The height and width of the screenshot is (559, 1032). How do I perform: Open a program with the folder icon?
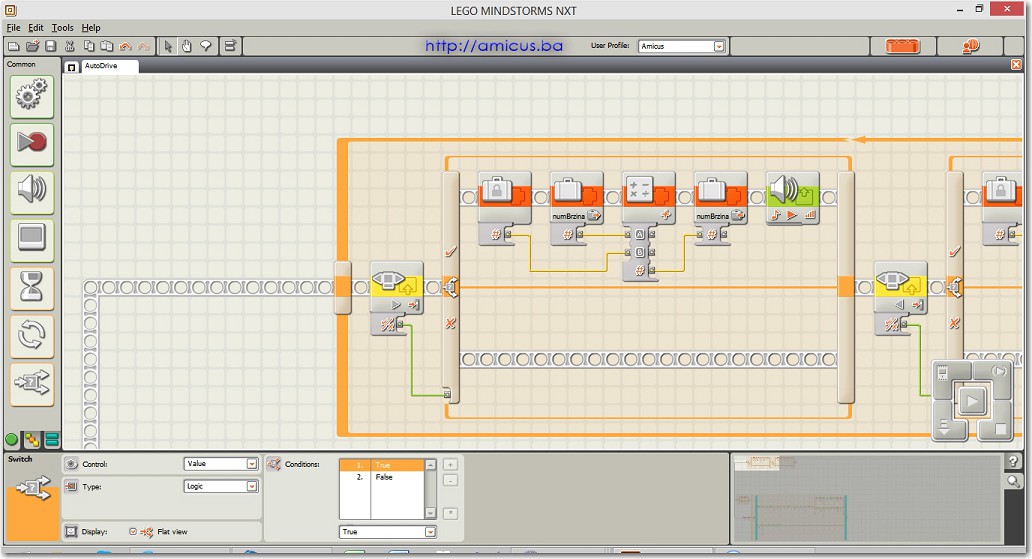point(32,46)
